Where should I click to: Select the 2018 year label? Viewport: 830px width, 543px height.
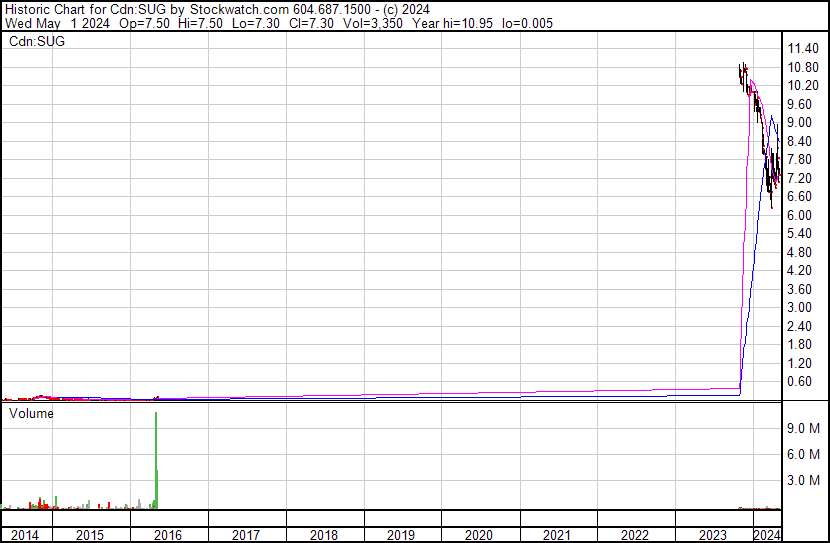323,535
